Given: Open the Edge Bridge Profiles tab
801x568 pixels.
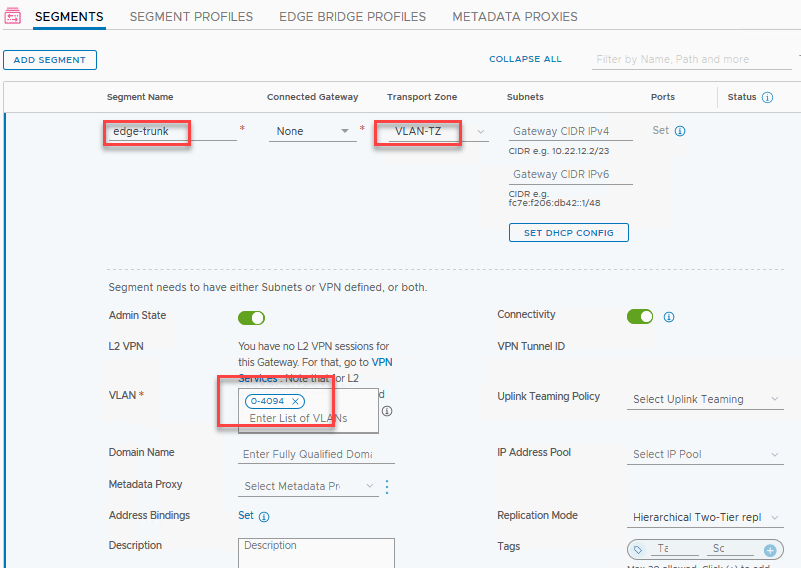Looking at the screenshot, I should (x=352, y=17).
